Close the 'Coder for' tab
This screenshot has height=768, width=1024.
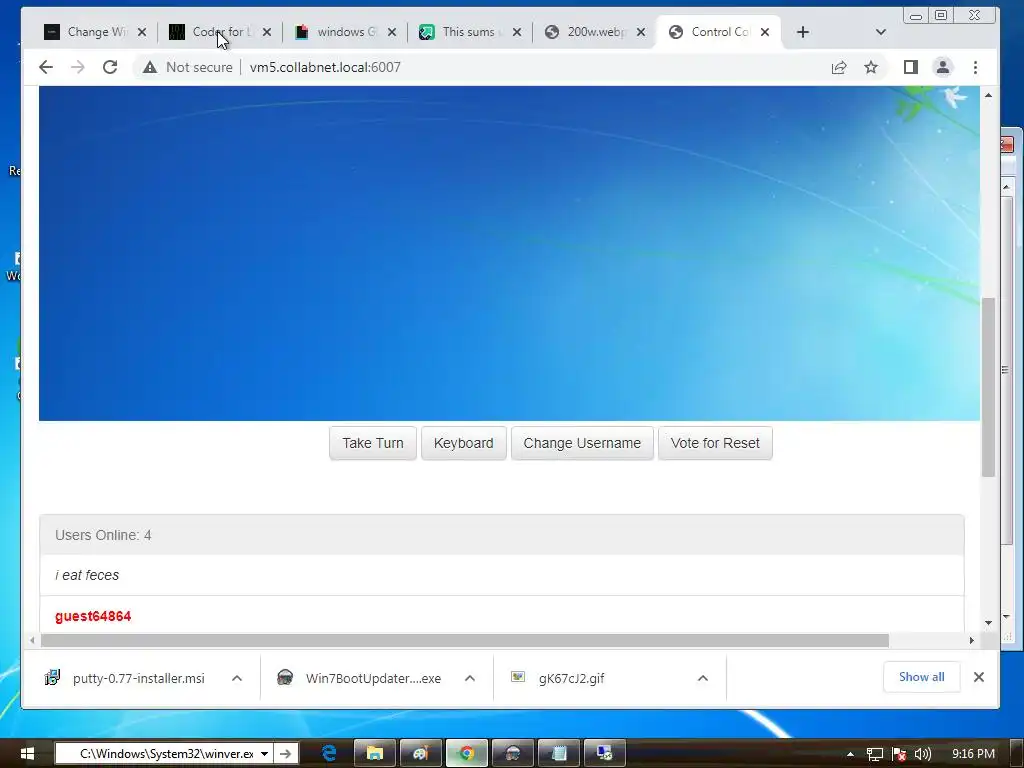(266, 32)
